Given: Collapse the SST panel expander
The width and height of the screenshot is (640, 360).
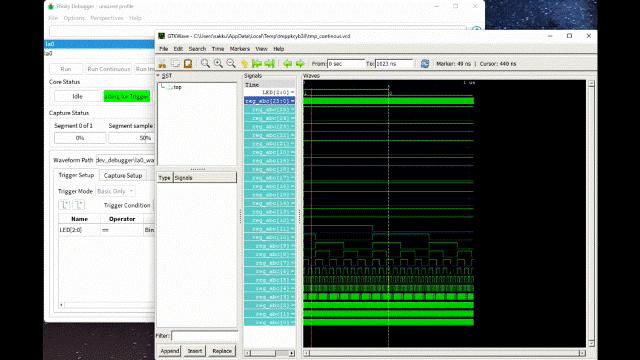Looking at the screenshot, I should click(158, 76).
